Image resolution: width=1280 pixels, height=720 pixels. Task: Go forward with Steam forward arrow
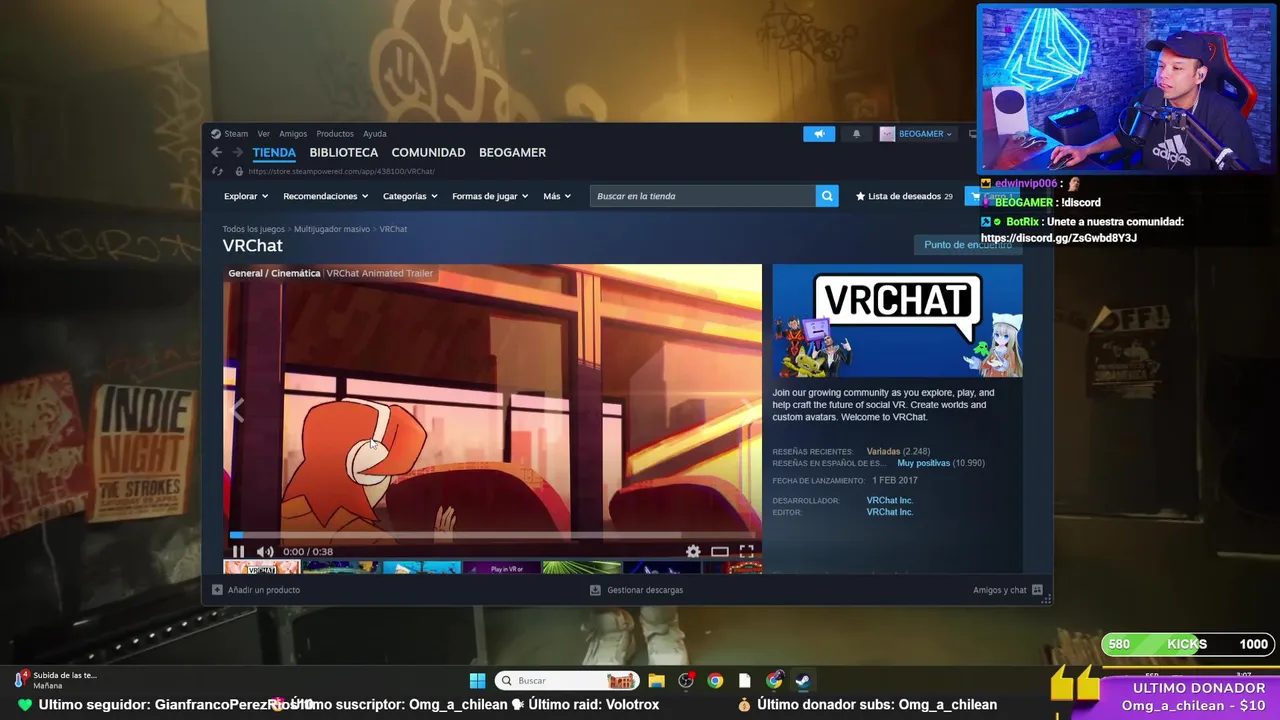[x=238, y=152]
